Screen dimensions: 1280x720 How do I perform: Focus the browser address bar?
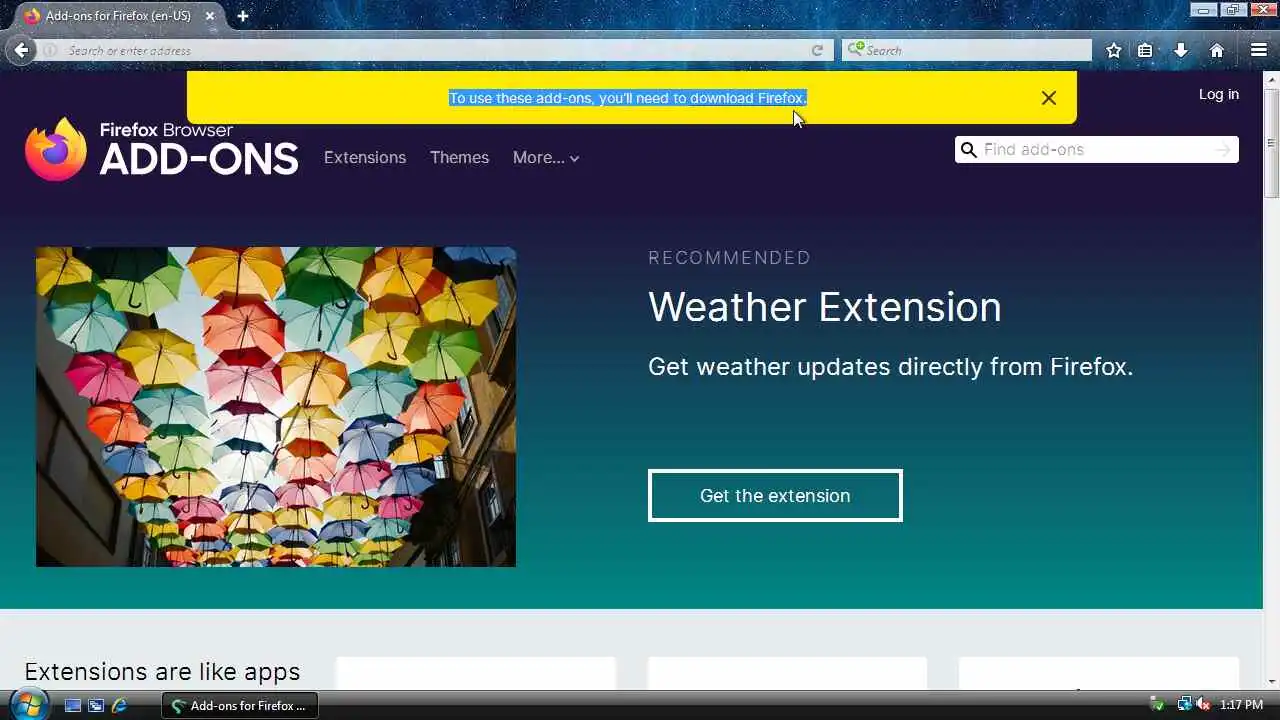coord(435,50)
